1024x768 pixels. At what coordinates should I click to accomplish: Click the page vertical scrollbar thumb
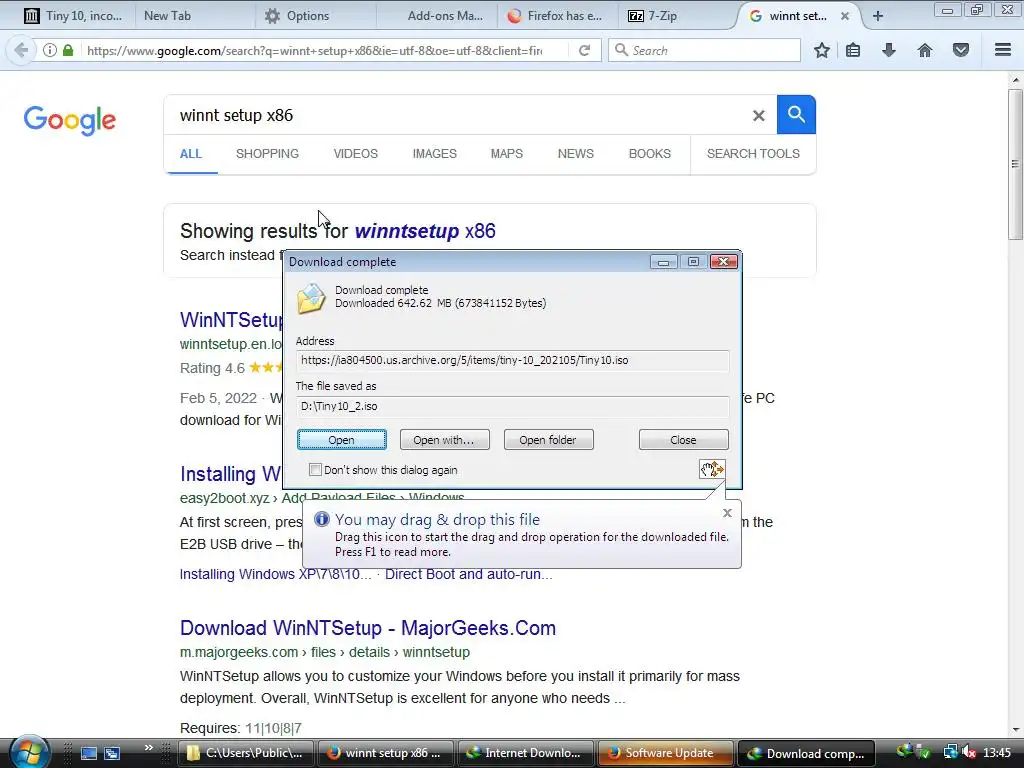tap(1015, 163)
